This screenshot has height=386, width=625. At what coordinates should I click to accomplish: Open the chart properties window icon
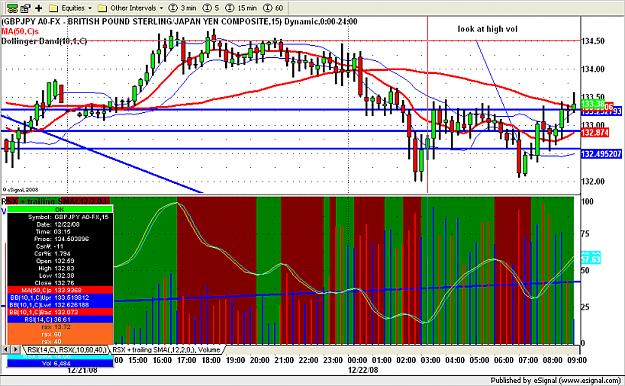tap(25, 8)
